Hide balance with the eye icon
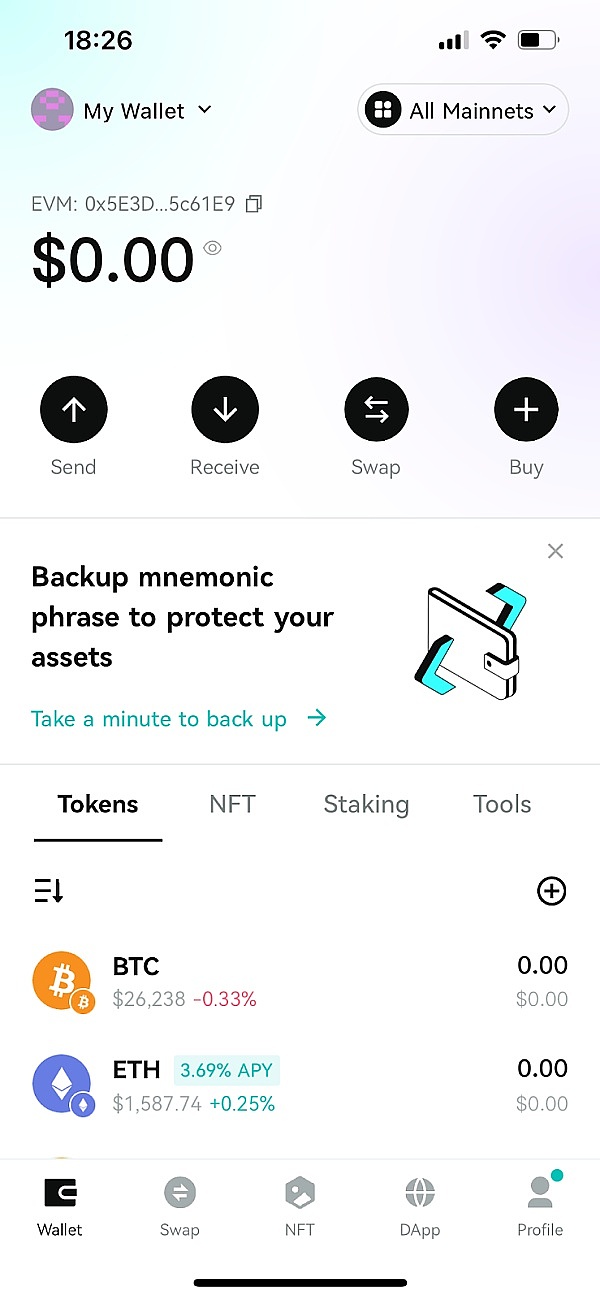The height and width of the screenshot is (1299, 600). click(x=212, y=248)
